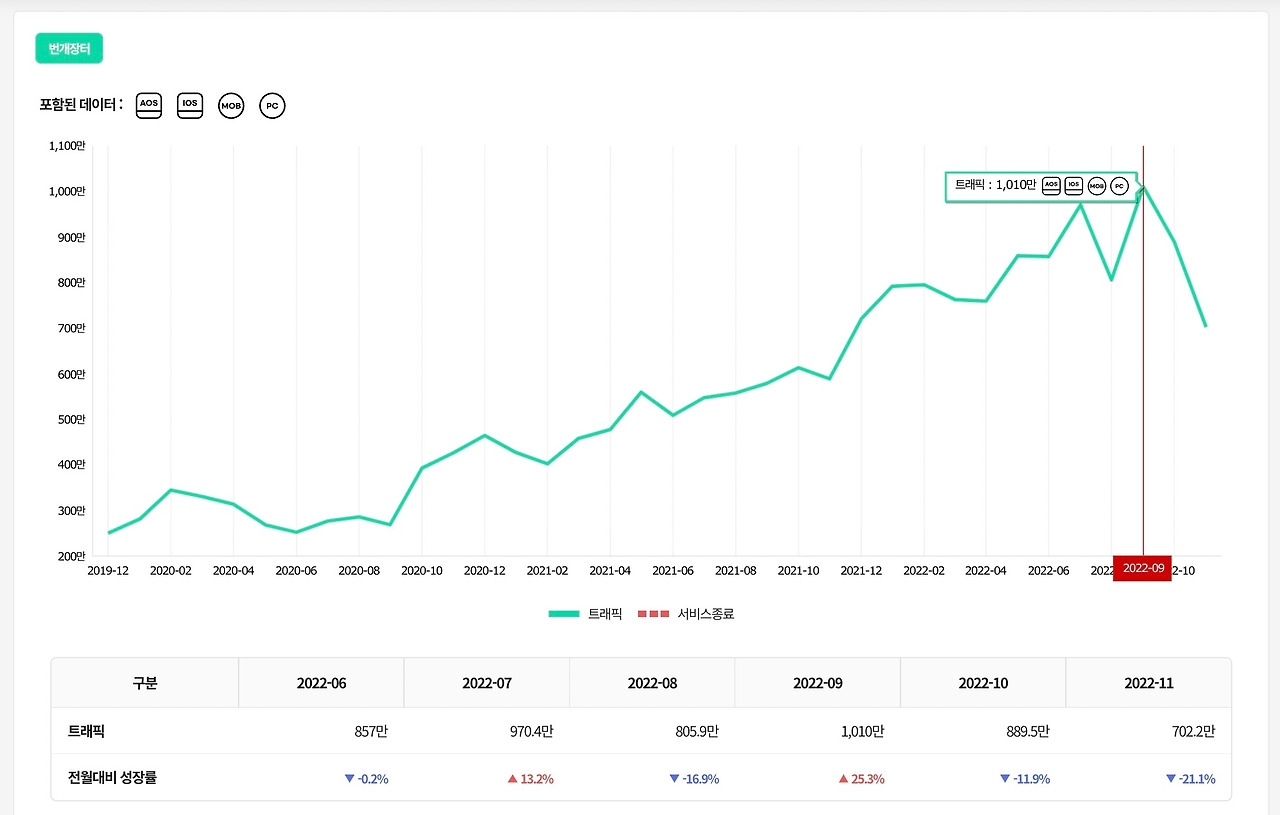Click the red up arrow next to 25.3%

click(x=845, y=778)
